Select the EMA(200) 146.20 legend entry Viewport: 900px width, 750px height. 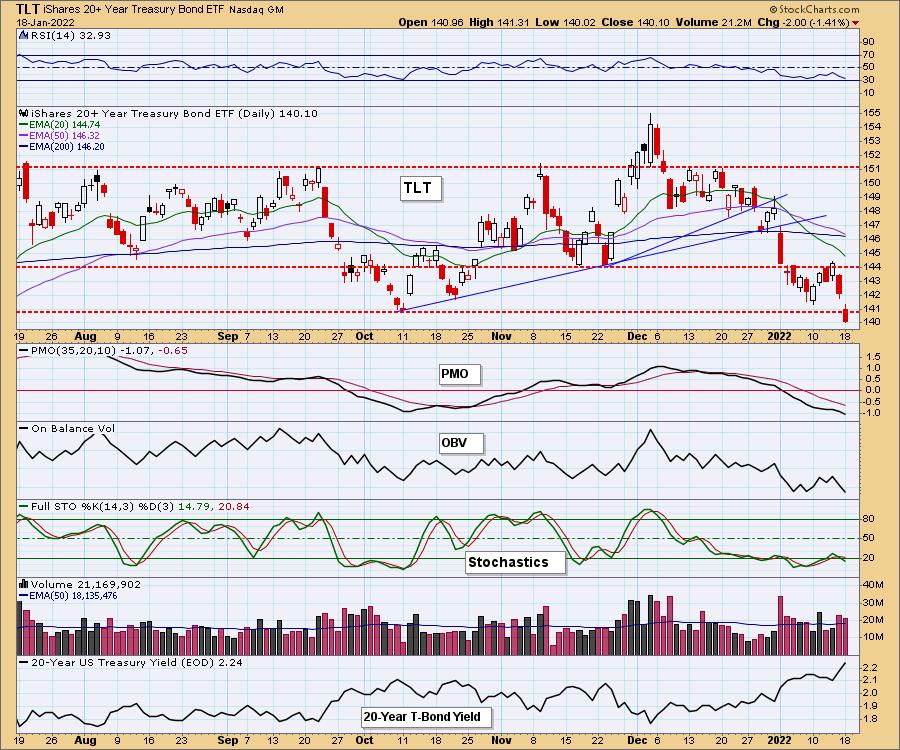pos(62,146)
